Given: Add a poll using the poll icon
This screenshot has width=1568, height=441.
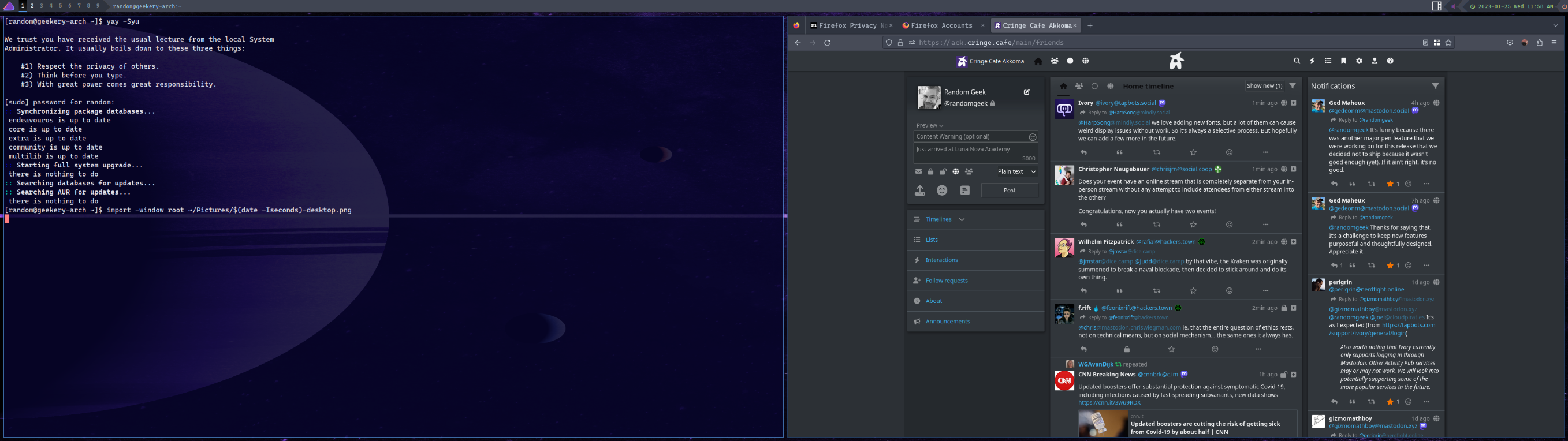Looking at the screenshot, I should 965,190.
